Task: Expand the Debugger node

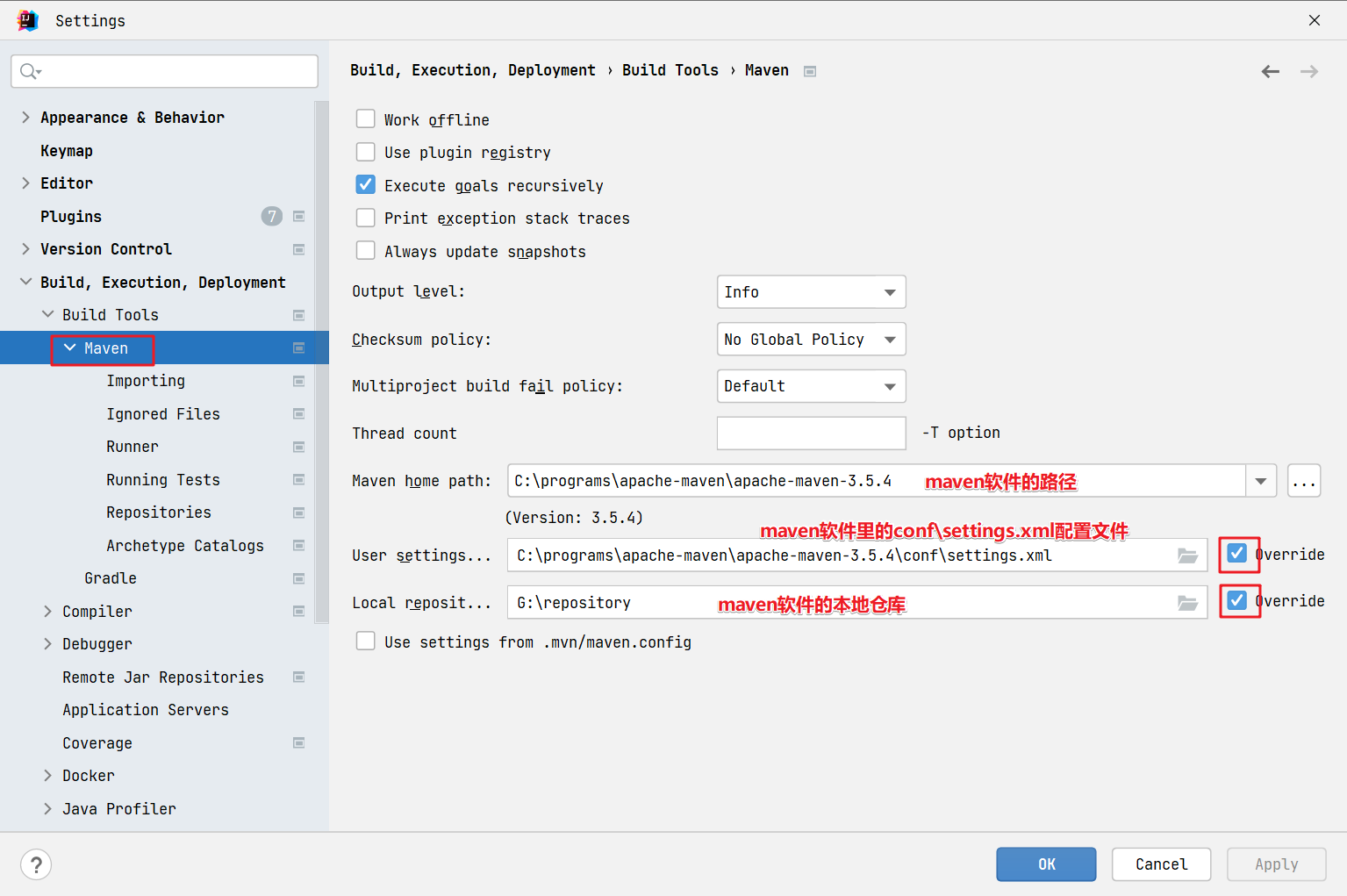Action: click(47, 643)
